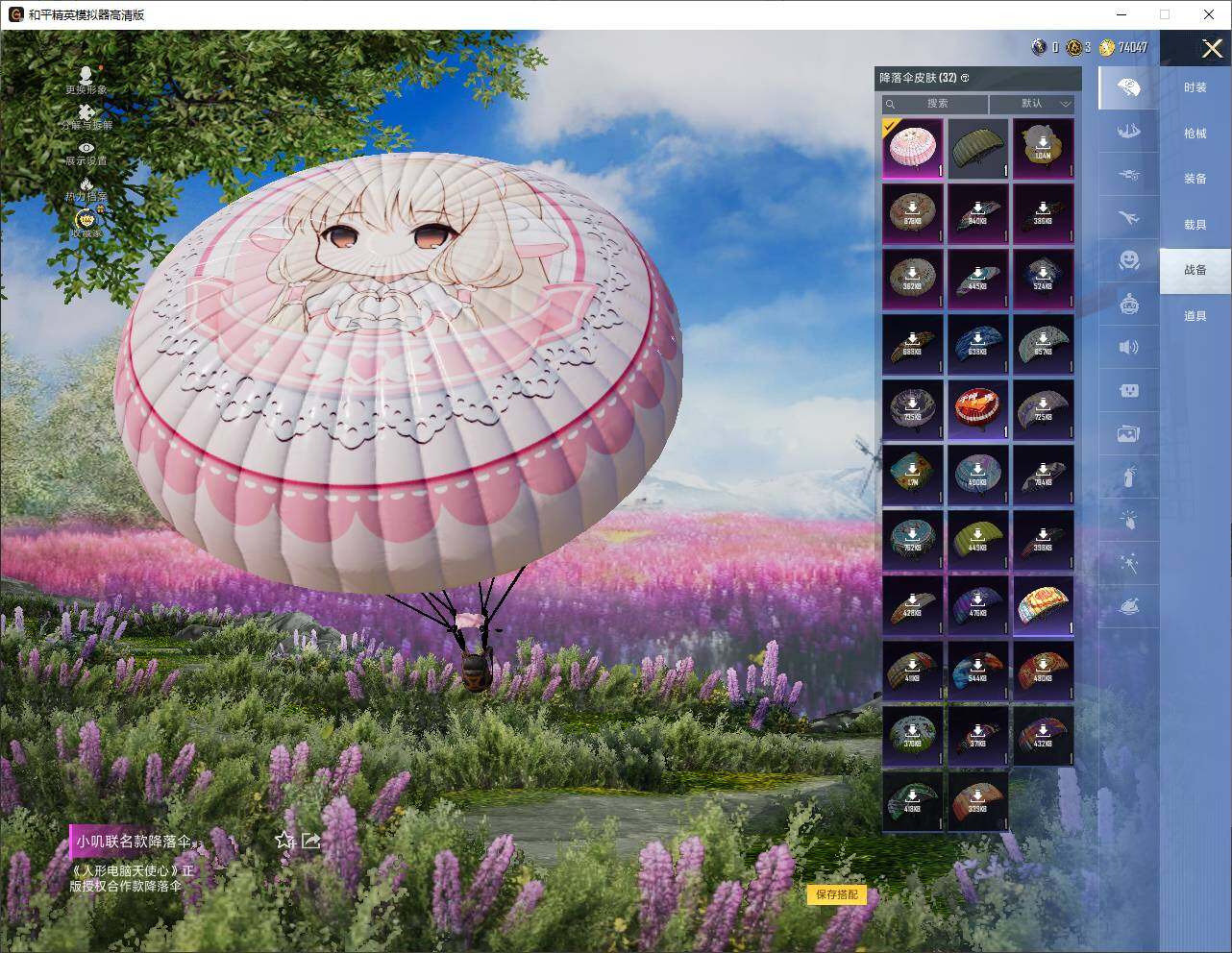
Task: Open the 热力档案 flame icon
Action: click(86, 188)
